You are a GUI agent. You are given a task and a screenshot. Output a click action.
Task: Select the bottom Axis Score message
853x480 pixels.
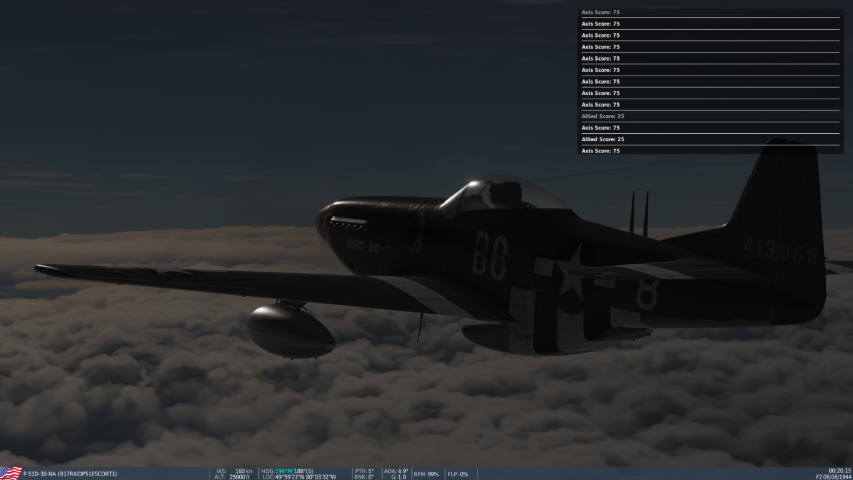click(601, 151)
